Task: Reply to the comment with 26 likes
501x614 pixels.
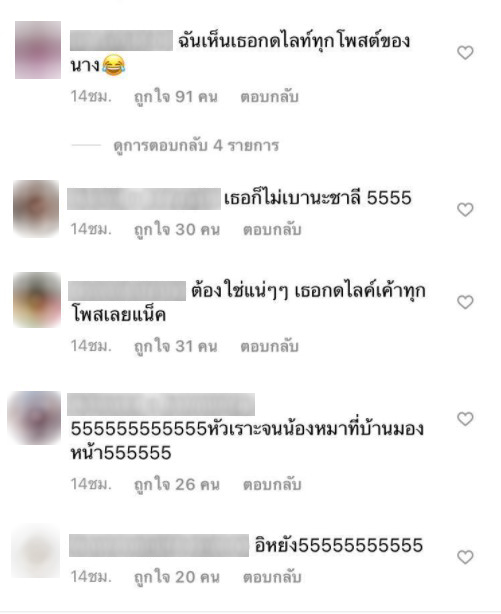Action: 272,485
